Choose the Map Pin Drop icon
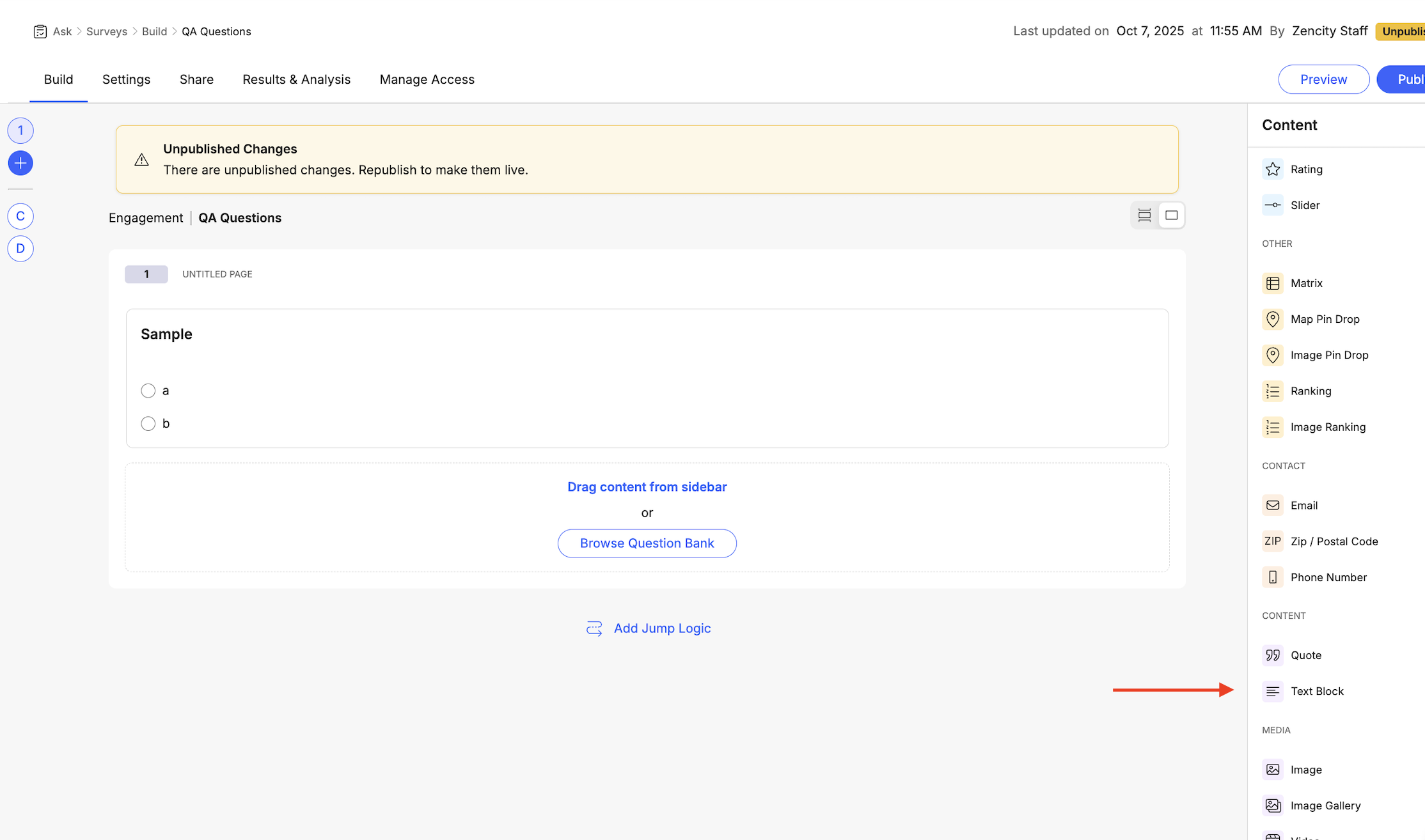Viewport: 1425px width, 840px height. pos(1272,319)
